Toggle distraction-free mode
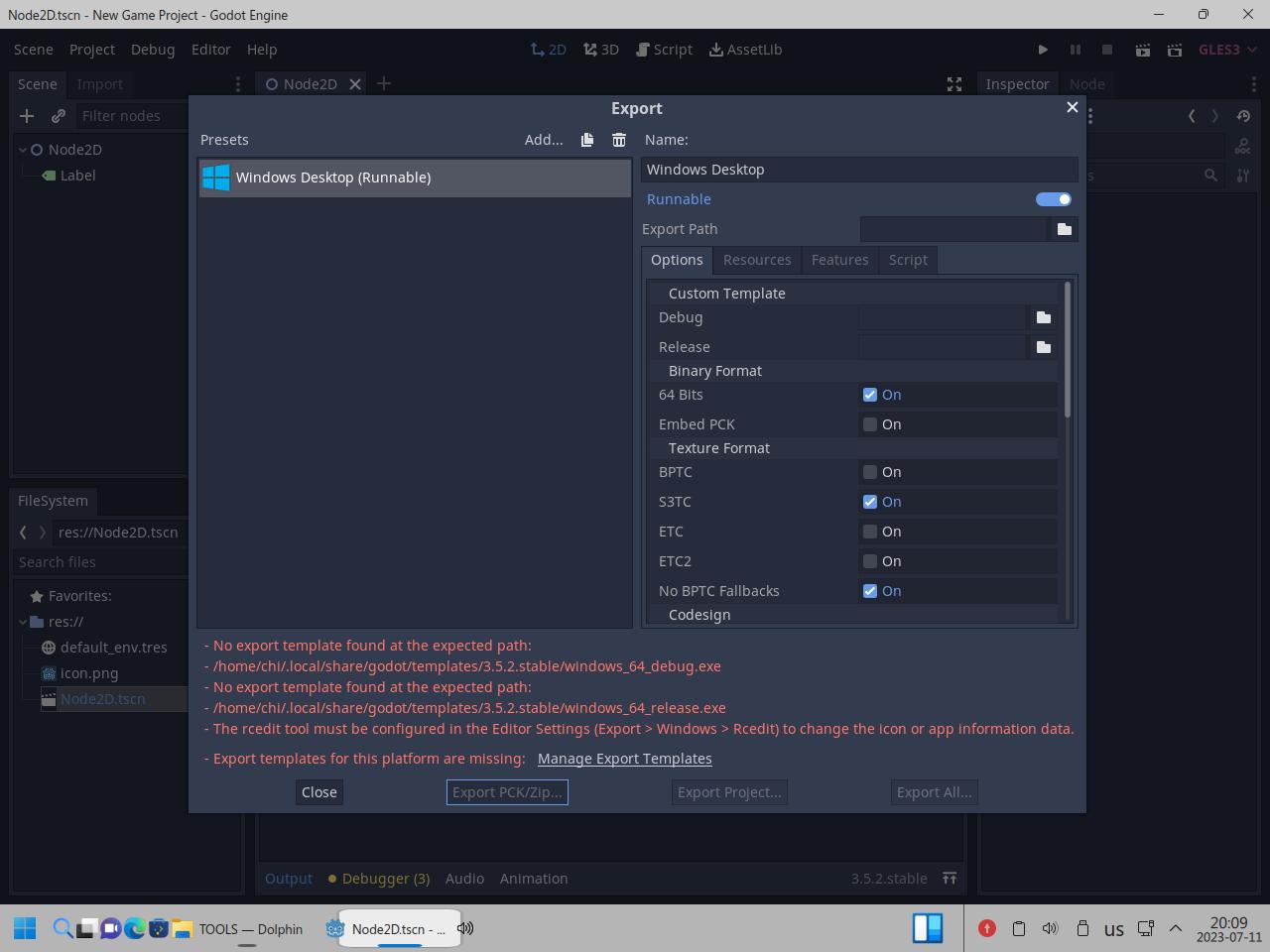This screenshot has width=1270, height=952. click(x=954, y=84)
